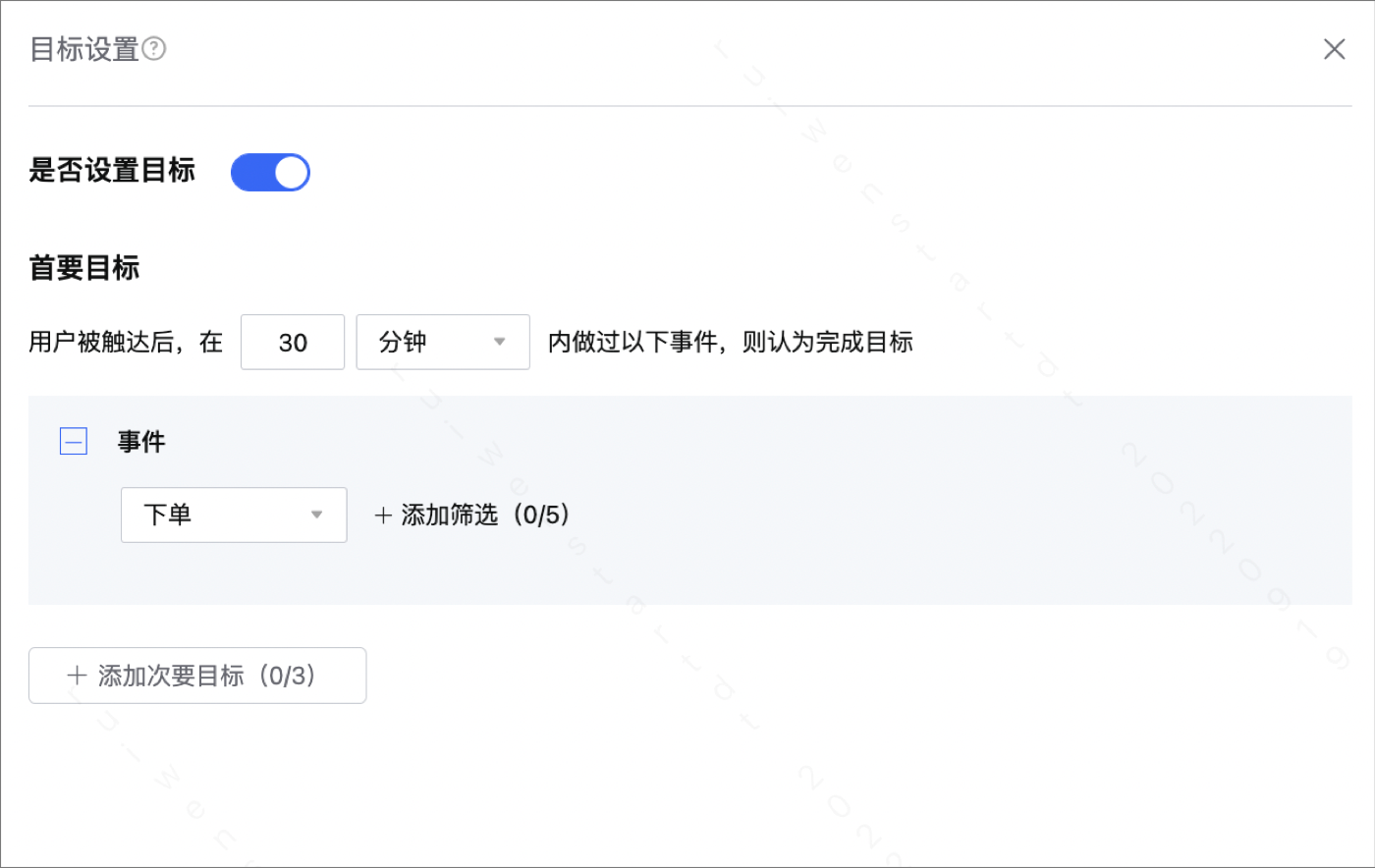Image resolution: width=1375 pixels, height=868 pixels.
Task: Click the 首要目标 heading text
Action: [x=84, y=268]
